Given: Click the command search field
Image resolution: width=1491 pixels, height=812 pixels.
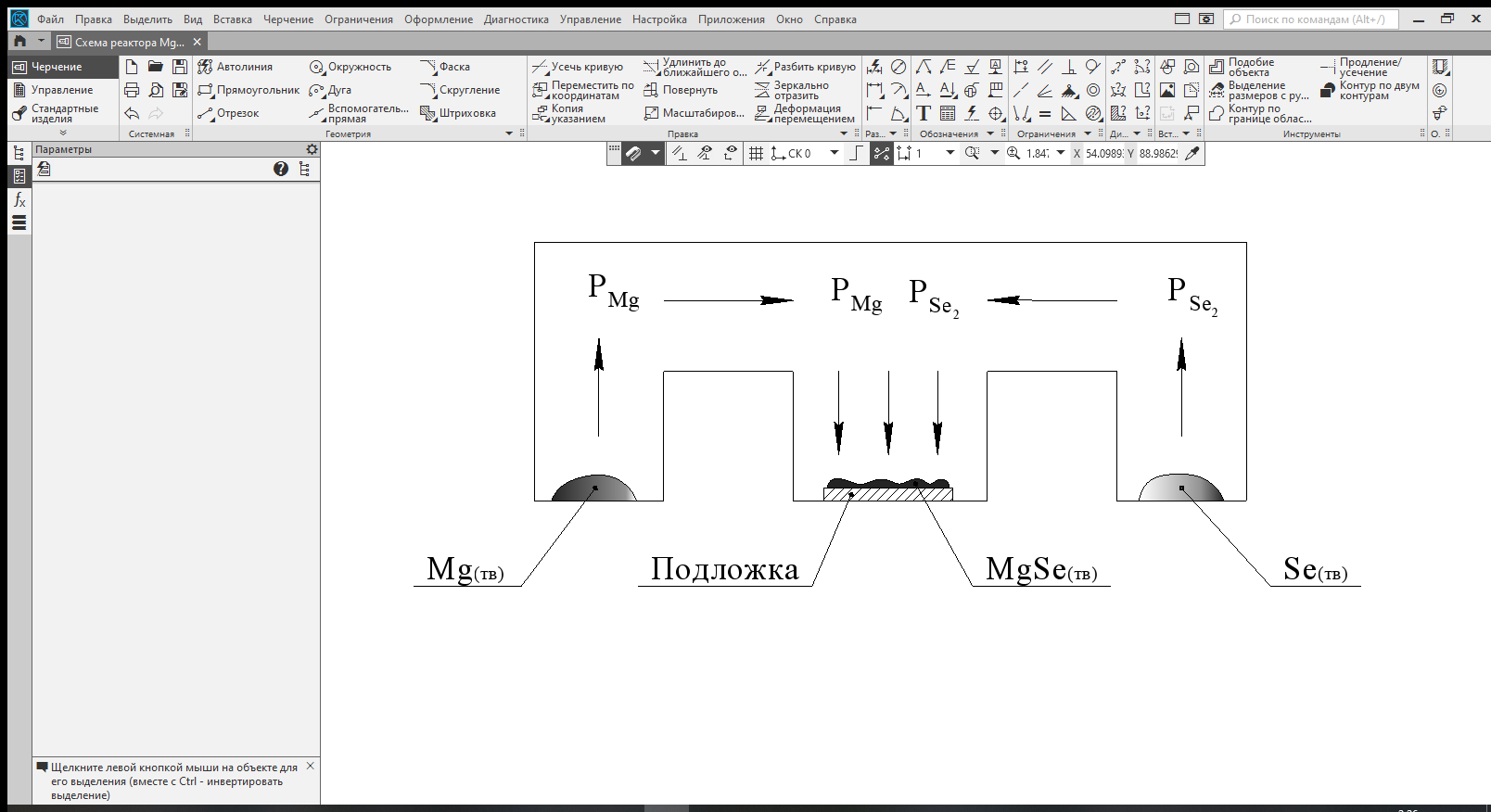Looking at the screenshot, I should pos(1310,19).
